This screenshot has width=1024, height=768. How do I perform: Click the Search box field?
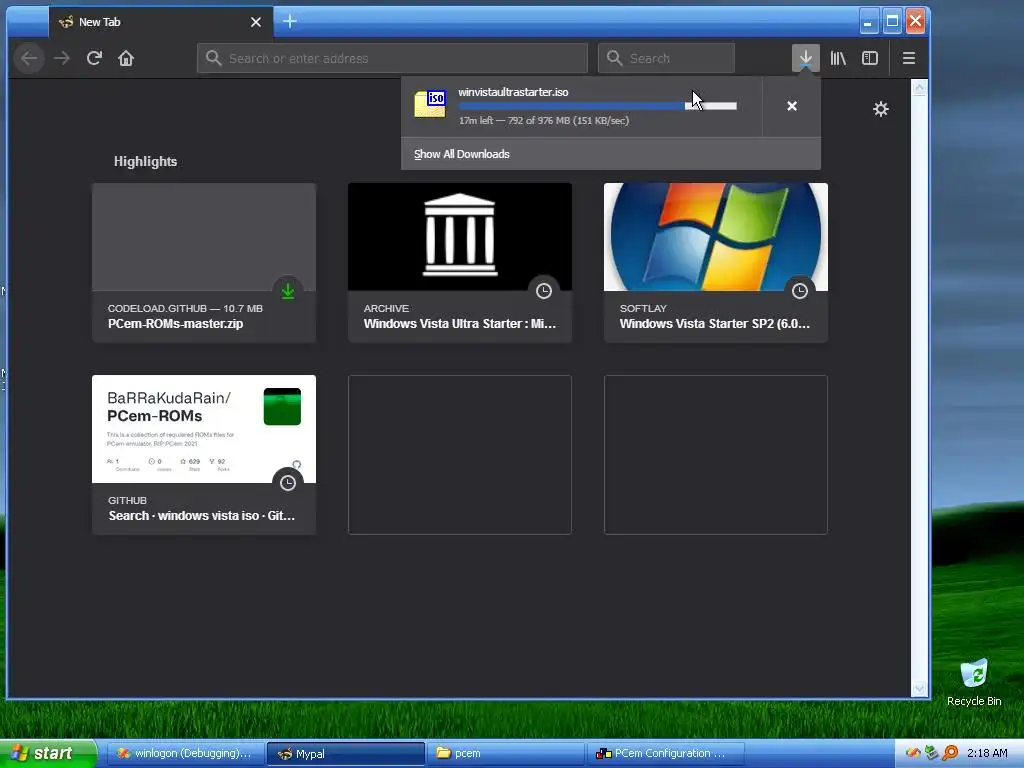[666, 58]
